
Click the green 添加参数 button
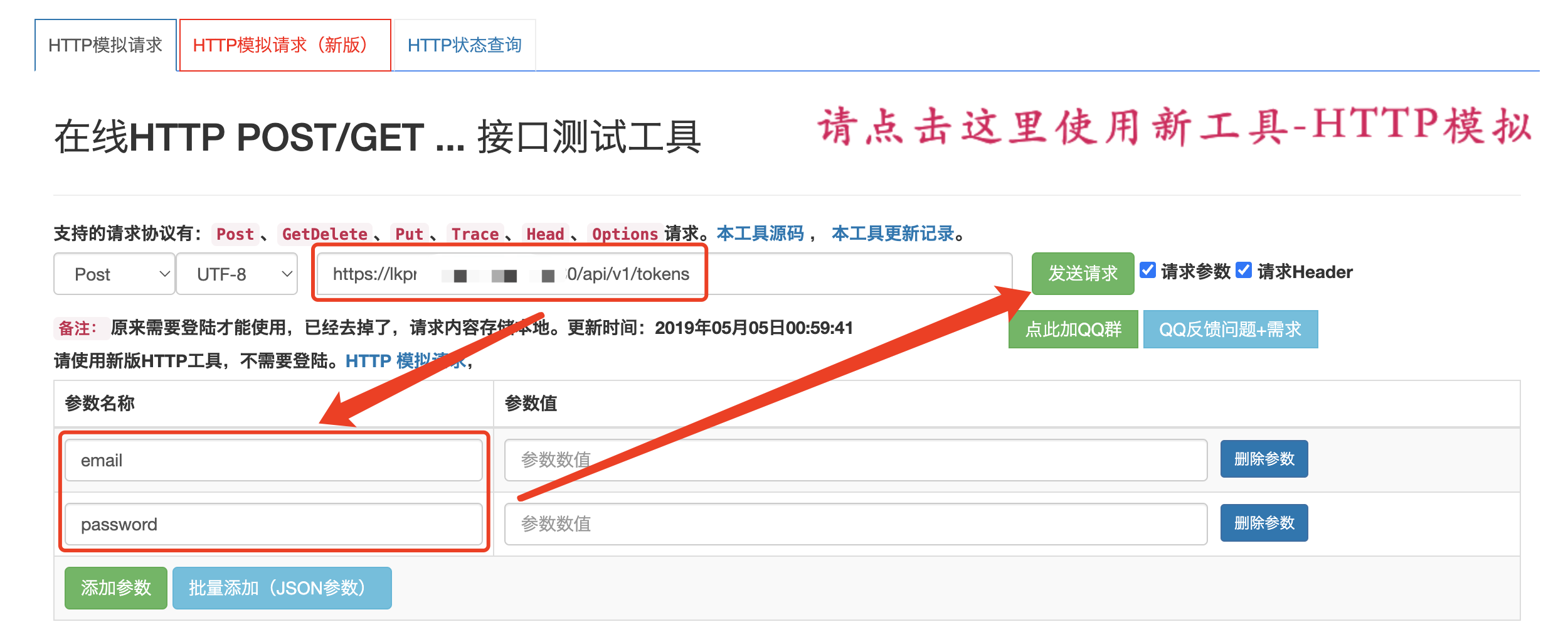[116, 588]
